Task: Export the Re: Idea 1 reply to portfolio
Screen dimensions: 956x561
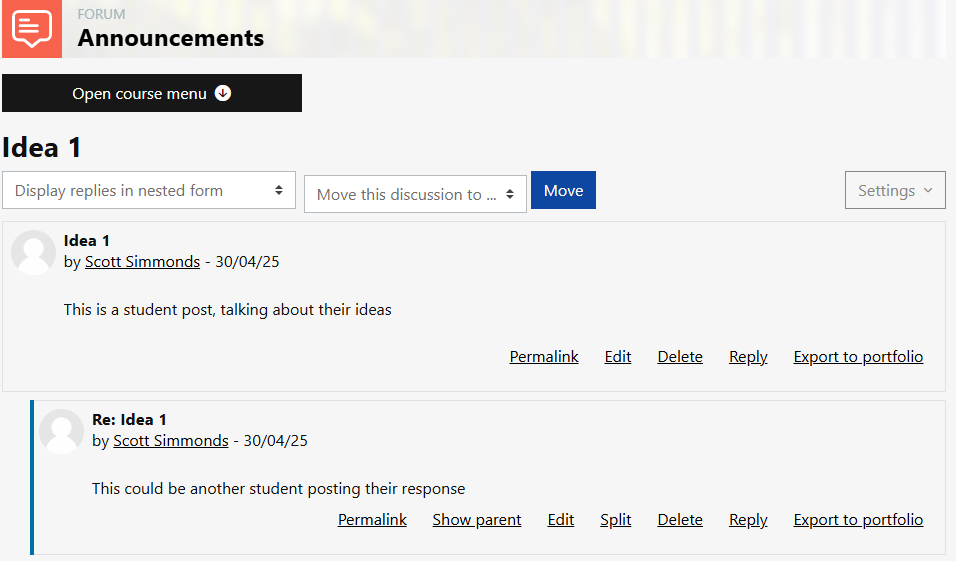Action: click(858, 520)
